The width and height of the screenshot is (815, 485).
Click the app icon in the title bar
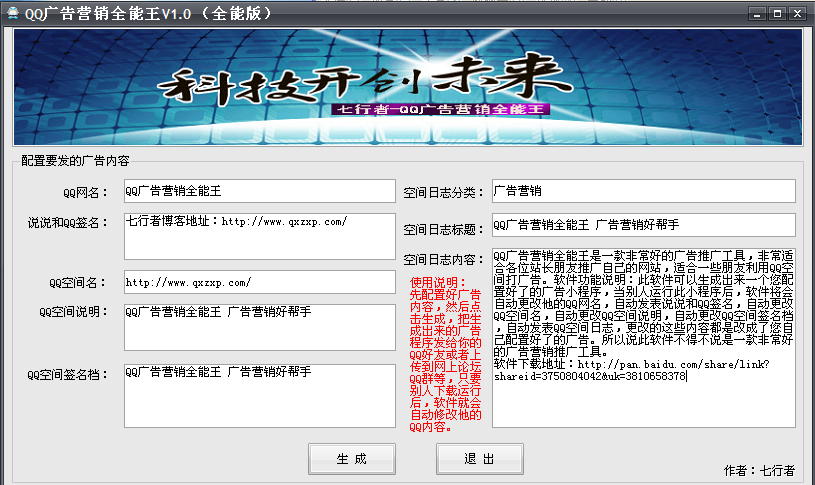pyautogui.click(x=12, y=13)
